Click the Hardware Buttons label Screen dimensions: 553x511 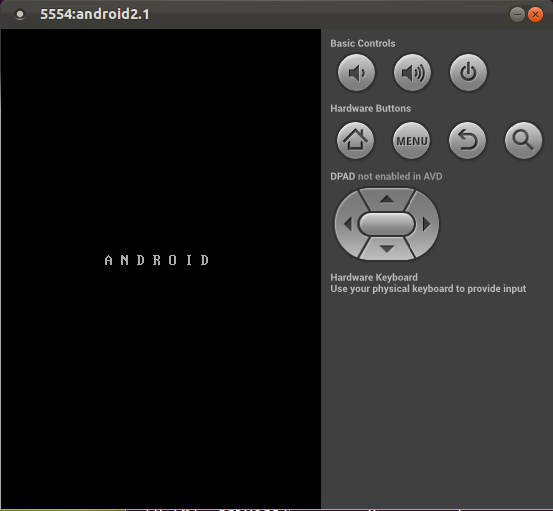370,108
